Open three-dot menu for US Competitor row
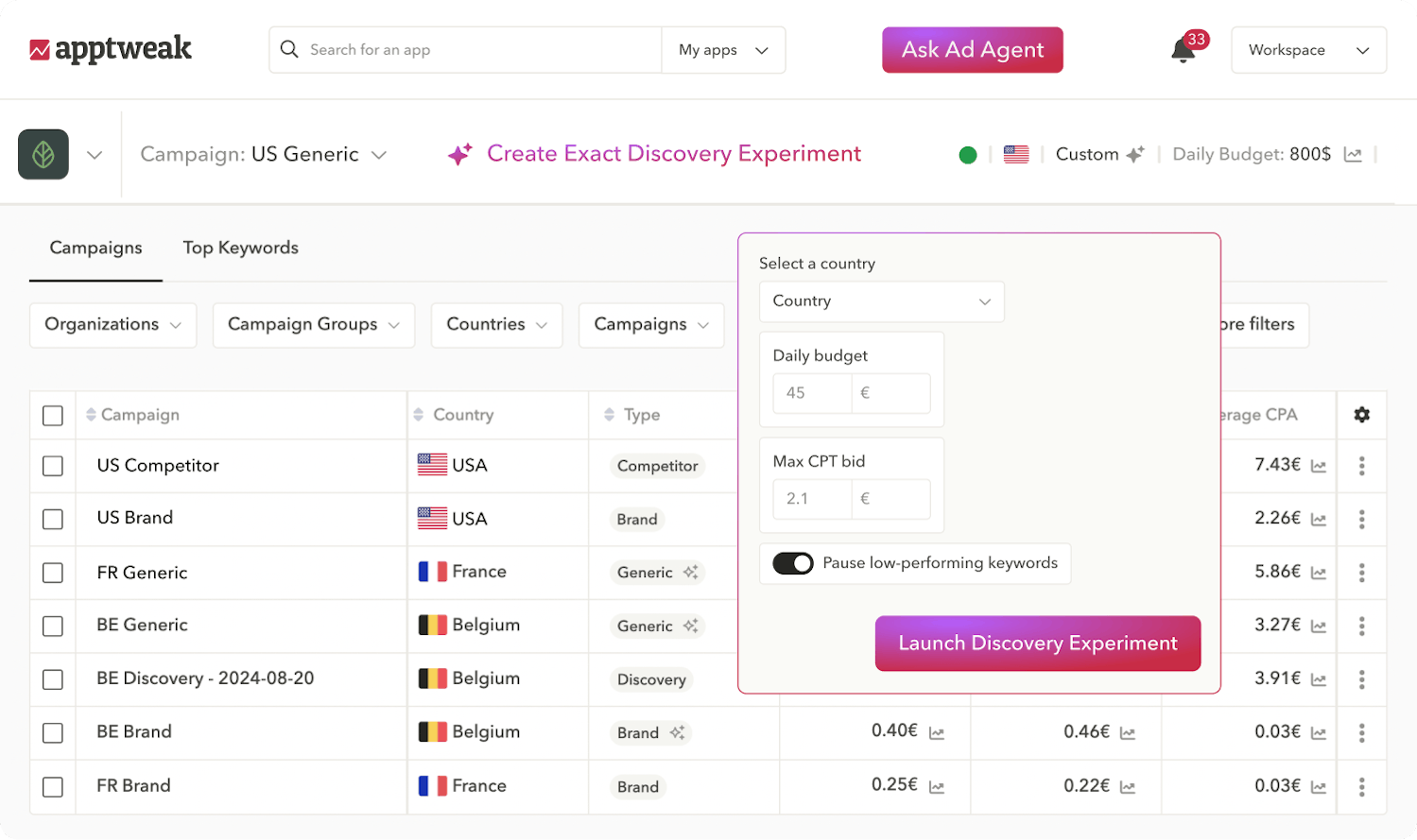Screen dimensions: 1417x840 coord(1361,466)
